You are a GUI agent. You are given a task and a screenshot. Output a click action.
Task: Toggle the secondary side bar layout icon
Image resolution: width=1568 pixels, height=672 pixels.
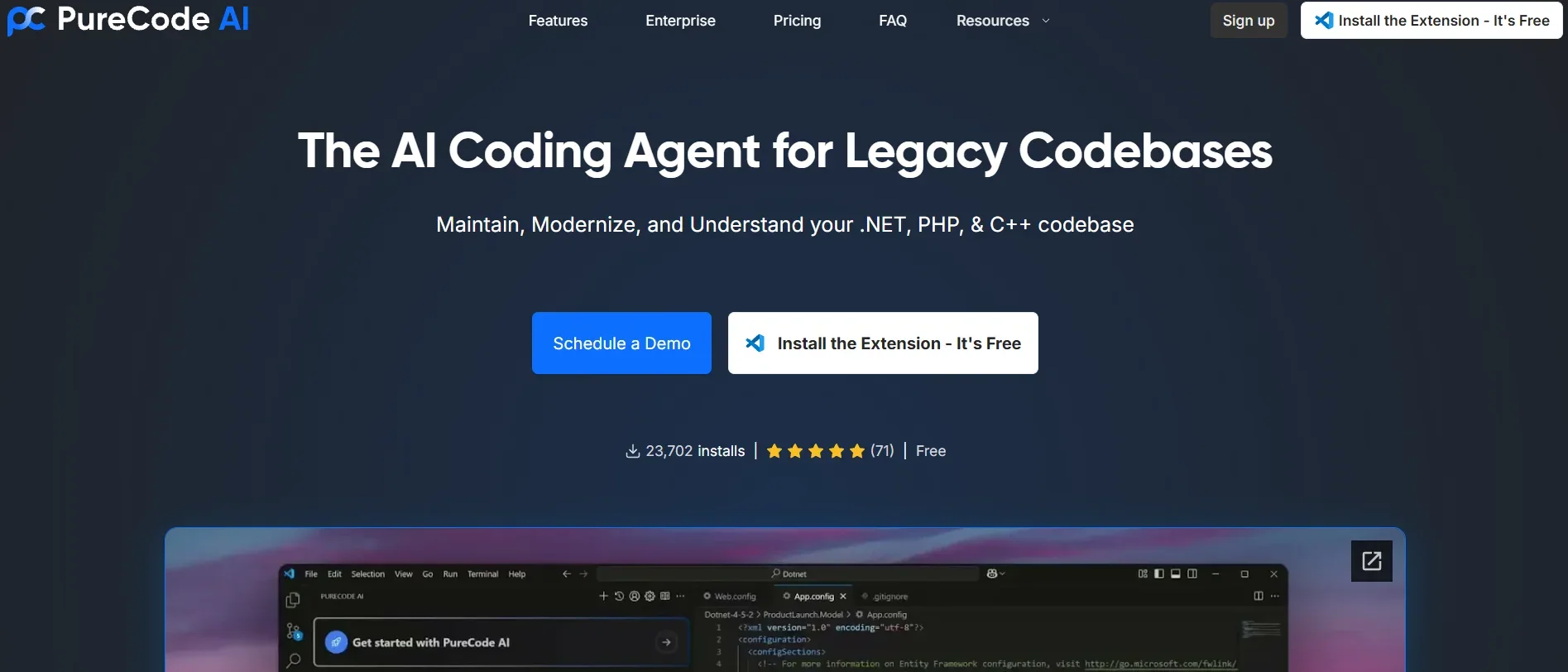1192,574
